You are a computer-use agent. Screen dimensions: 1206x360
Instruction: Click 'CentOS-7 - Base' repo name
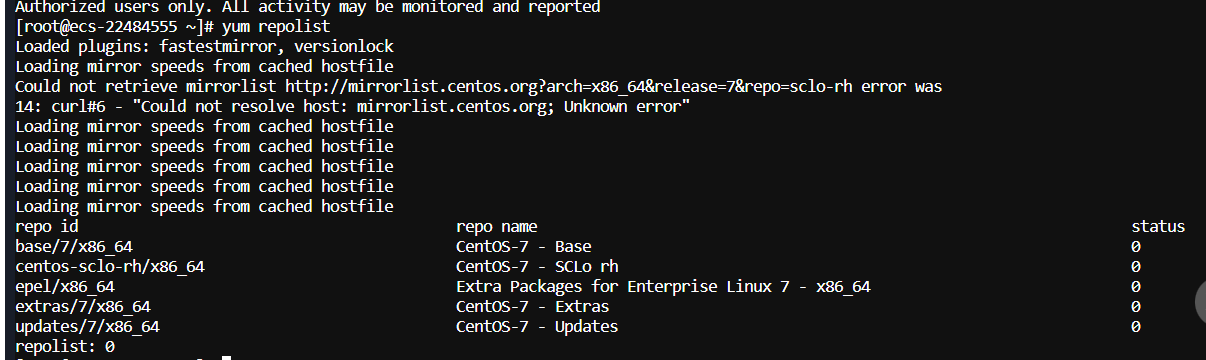524,247
